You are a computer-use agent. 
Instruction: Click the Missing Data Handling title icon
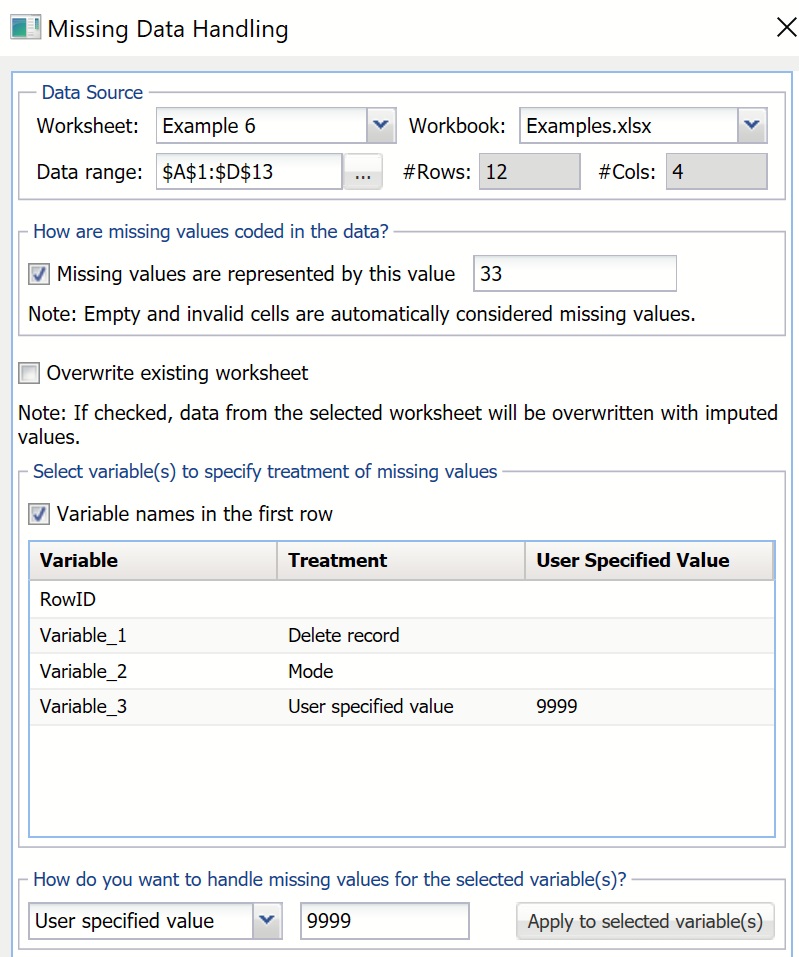pos(25,27)
